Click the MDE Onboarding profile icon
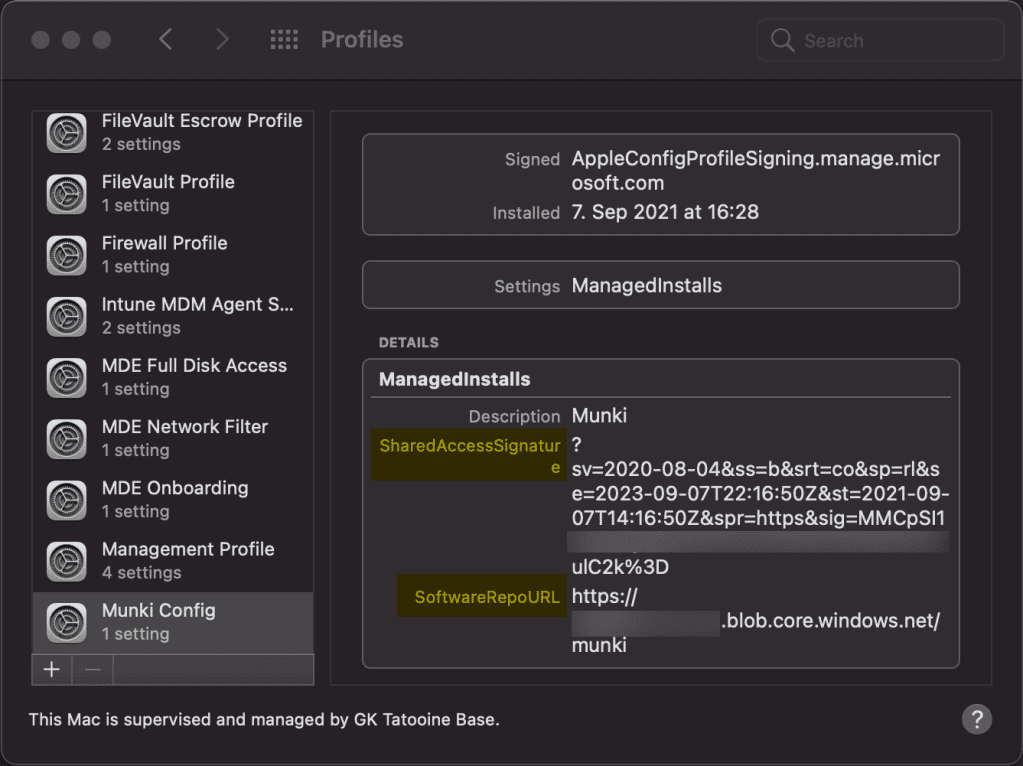The height and width of the screenshot is (766, 1023). click(x=67, y=500)
